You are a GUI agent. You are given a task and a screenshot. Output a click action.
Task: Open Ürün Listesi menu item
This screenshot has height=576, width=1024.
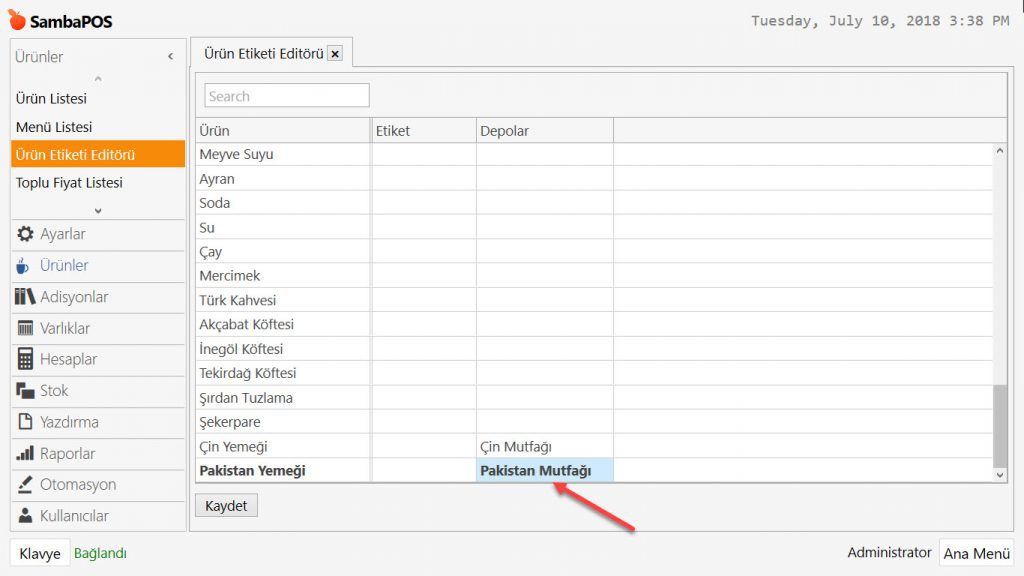point(51,99)
